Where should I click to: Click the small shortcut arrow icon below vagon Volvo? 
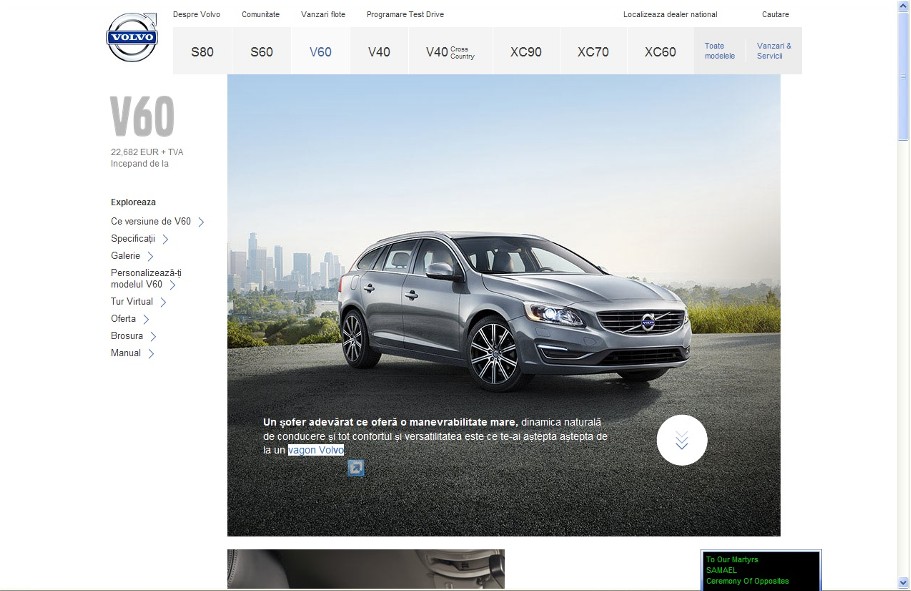point(356,468)
